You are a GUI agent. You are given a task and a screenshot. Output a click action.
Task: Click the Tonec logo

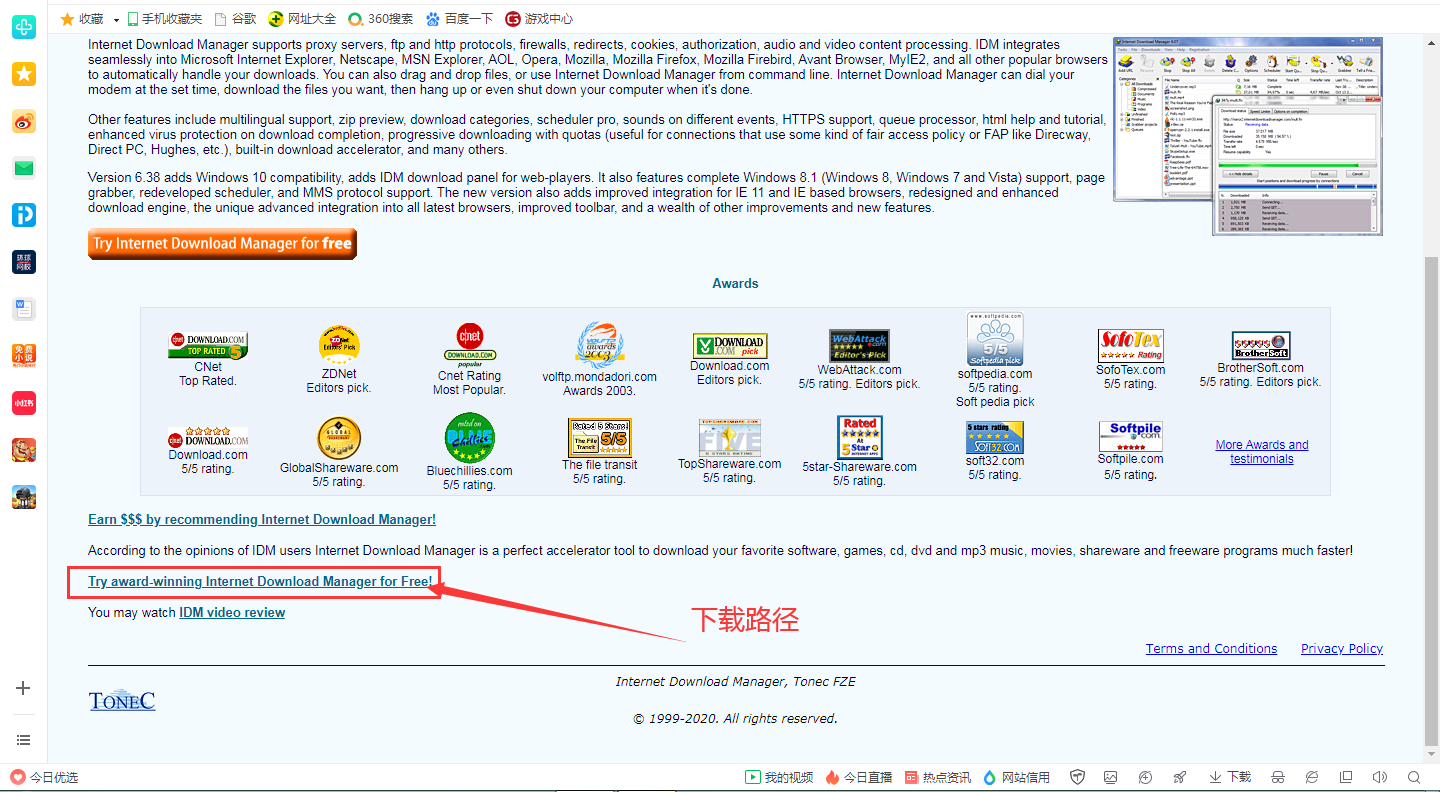[122, 700]
